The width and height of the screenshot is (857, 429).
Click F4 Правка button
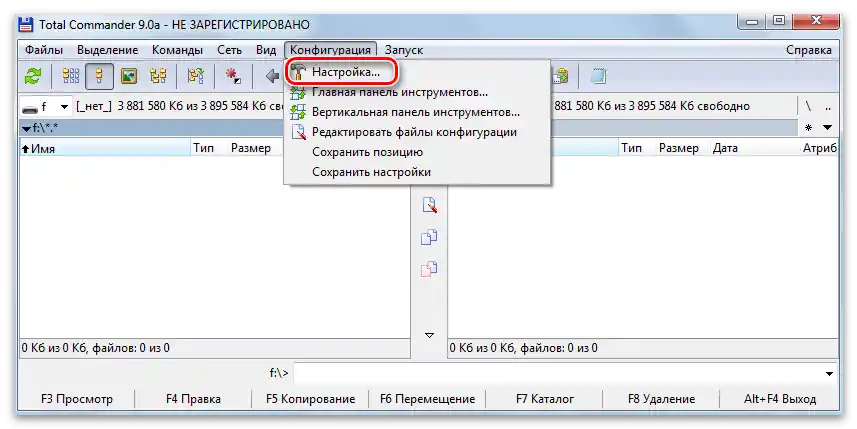pos(193,399)
